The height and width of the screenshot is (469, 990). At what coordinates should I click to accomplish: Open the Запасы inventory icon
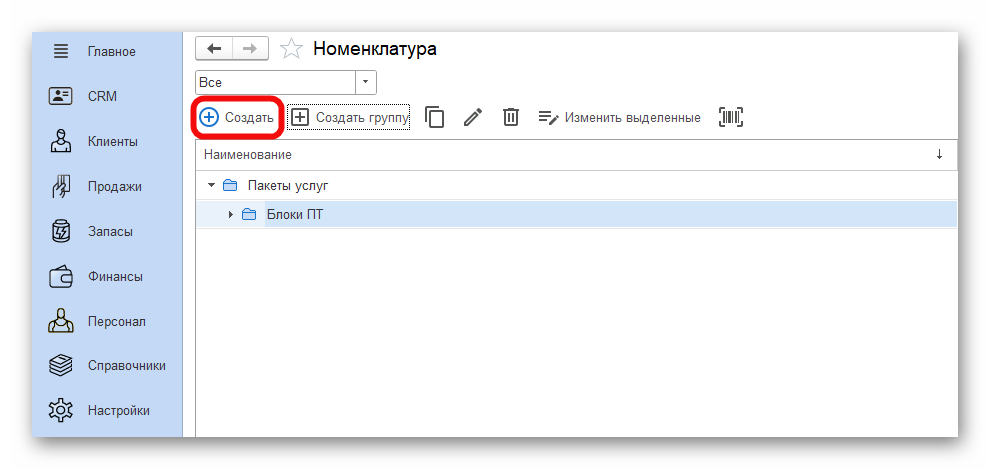click(x=61, y=231)
